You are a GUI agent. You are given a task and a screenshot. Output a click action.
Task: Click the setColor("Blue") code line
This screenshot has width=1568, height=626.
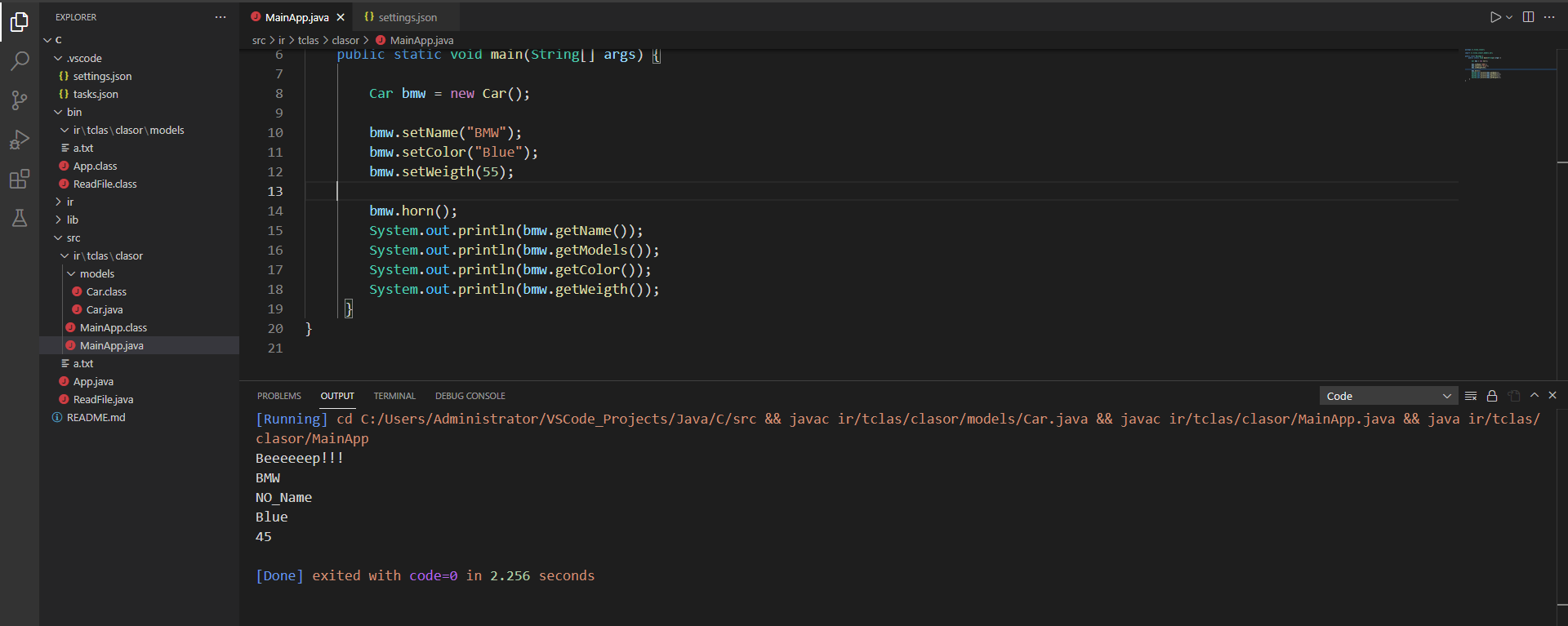point(453,152)
